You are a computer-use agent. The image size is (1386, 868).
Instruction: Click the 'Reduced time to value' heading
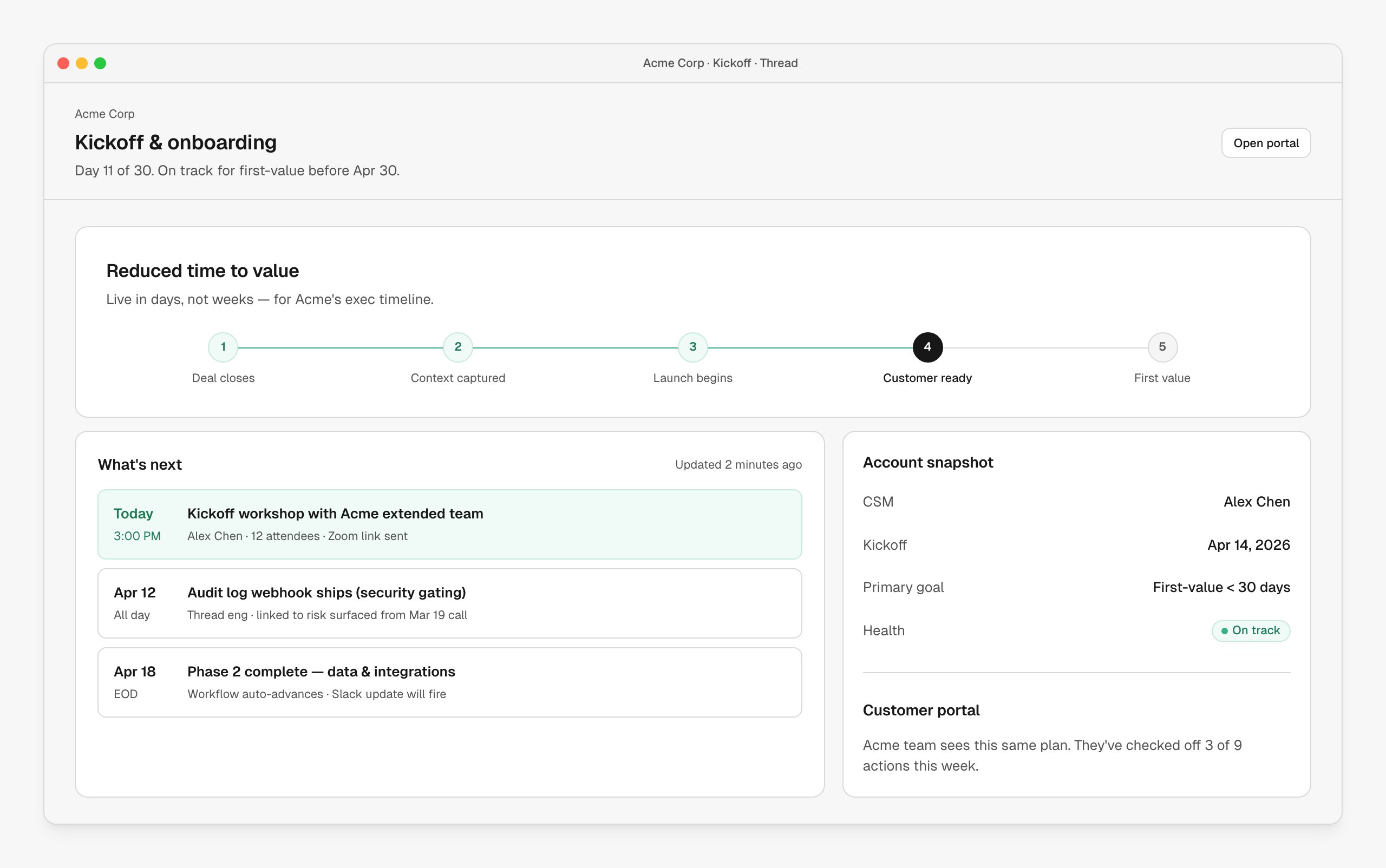click(202, 271)
